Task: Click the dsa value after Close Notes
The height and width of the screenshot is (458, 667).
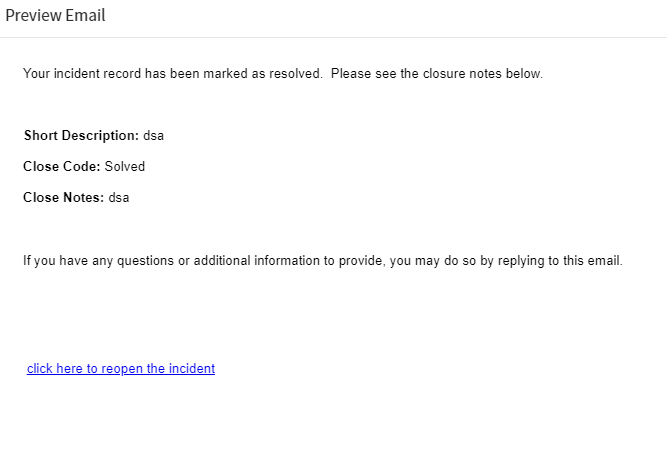Action: point(119,197)
